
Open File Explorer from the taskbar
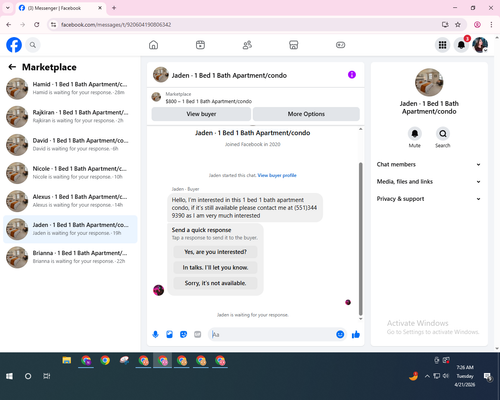tap(67, 360)
